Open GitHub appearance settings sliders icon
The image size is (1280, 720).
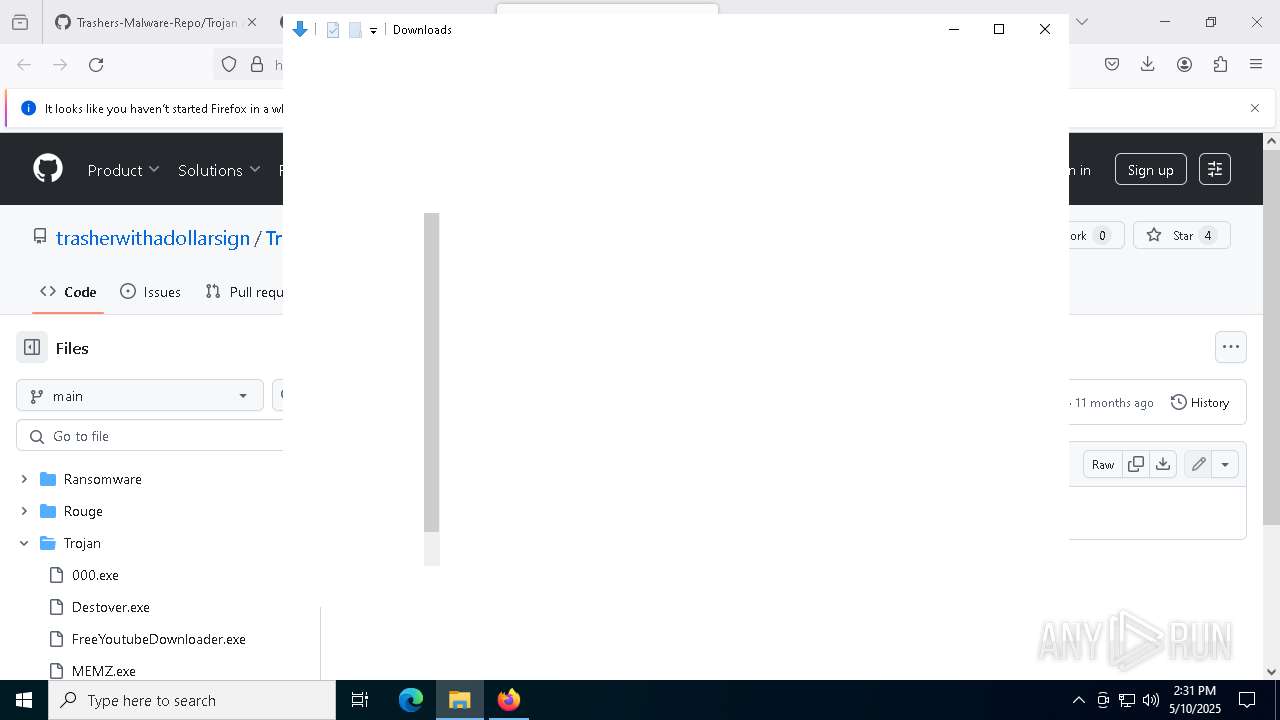click(x=1215, y=169)
